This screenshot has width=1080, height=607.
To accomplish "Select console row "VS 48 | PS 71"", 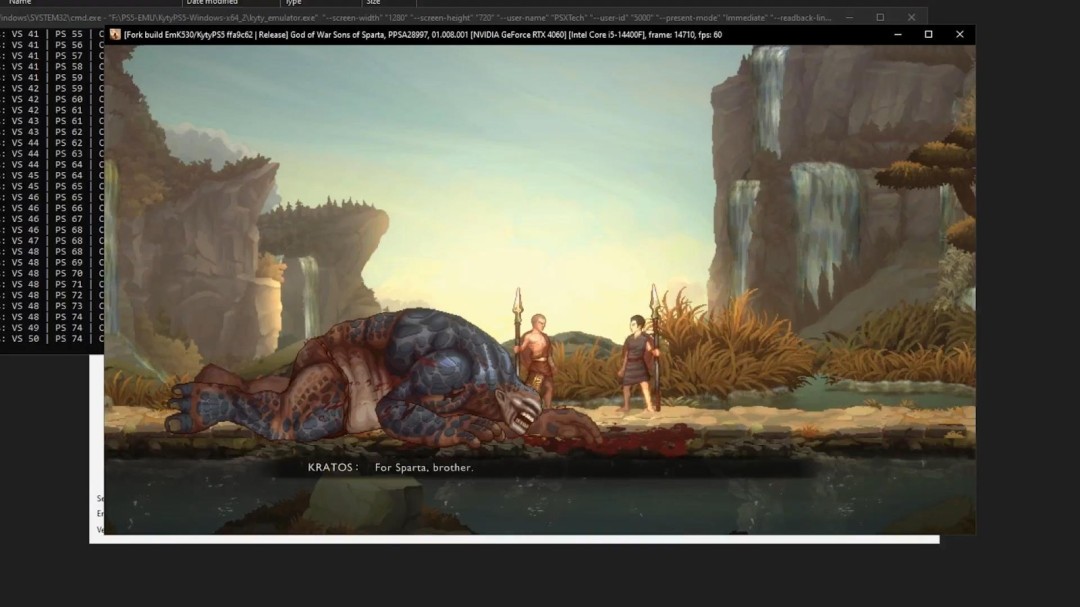I will [52, 284].
